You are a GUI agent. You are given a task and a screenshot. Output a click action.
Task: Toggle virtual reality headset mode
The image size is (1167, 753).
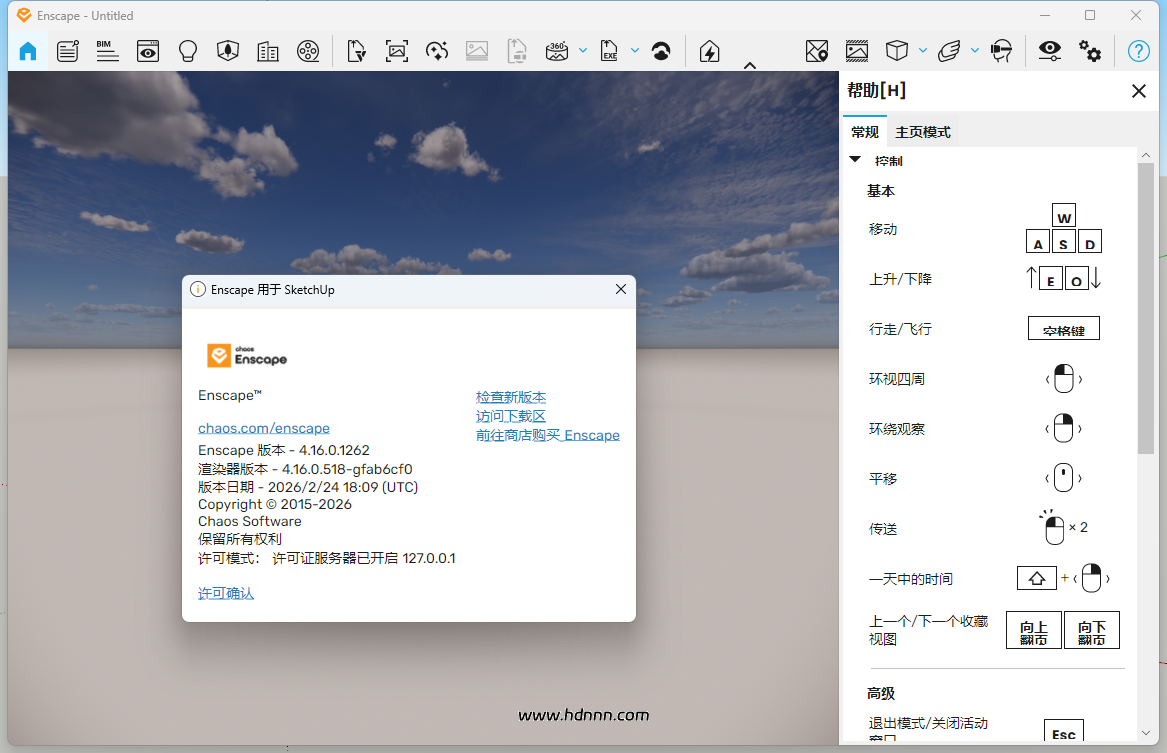(1001, 51)
